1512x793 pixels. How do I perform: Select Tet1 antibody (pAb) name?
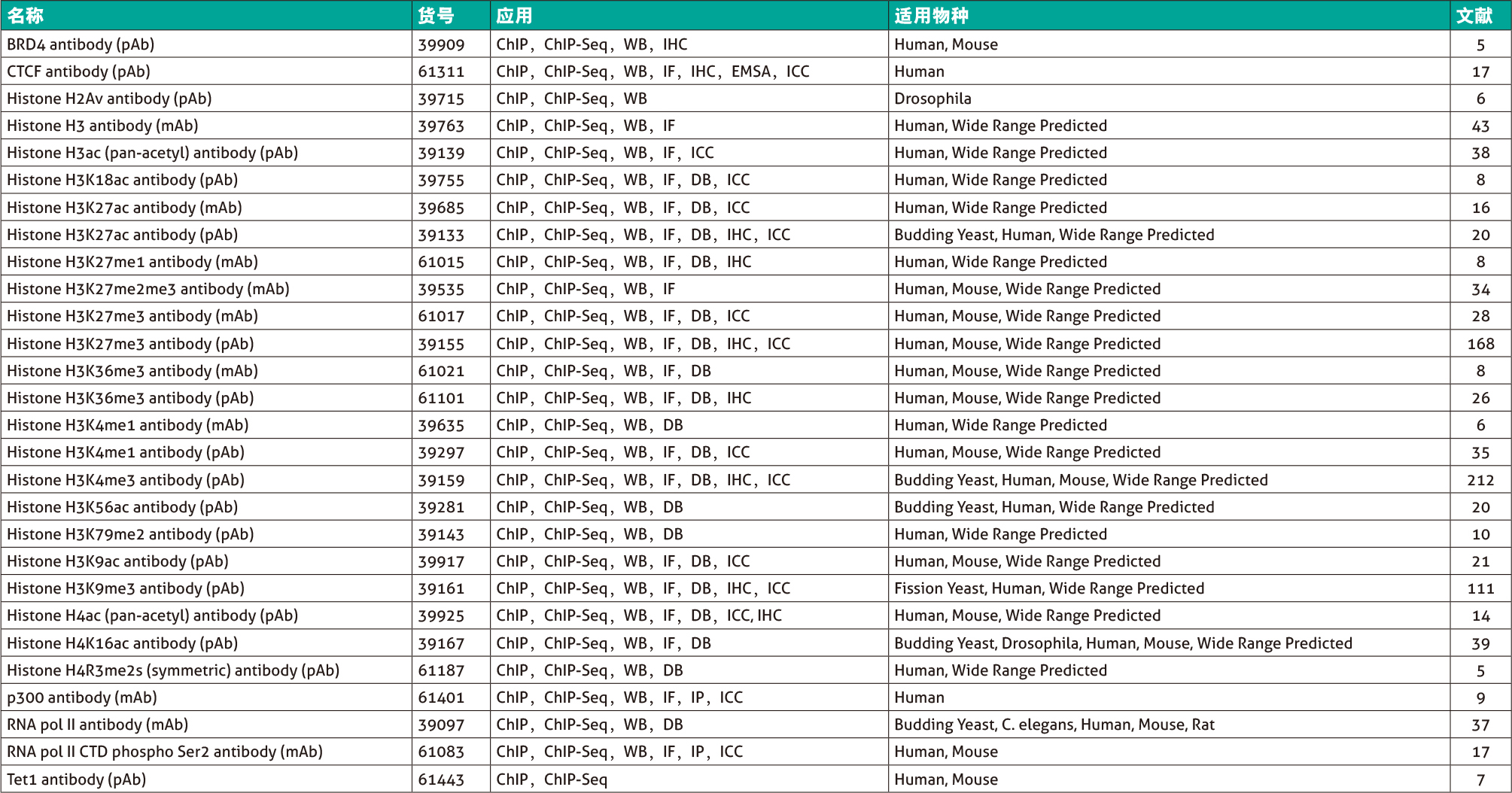[76, 779]
